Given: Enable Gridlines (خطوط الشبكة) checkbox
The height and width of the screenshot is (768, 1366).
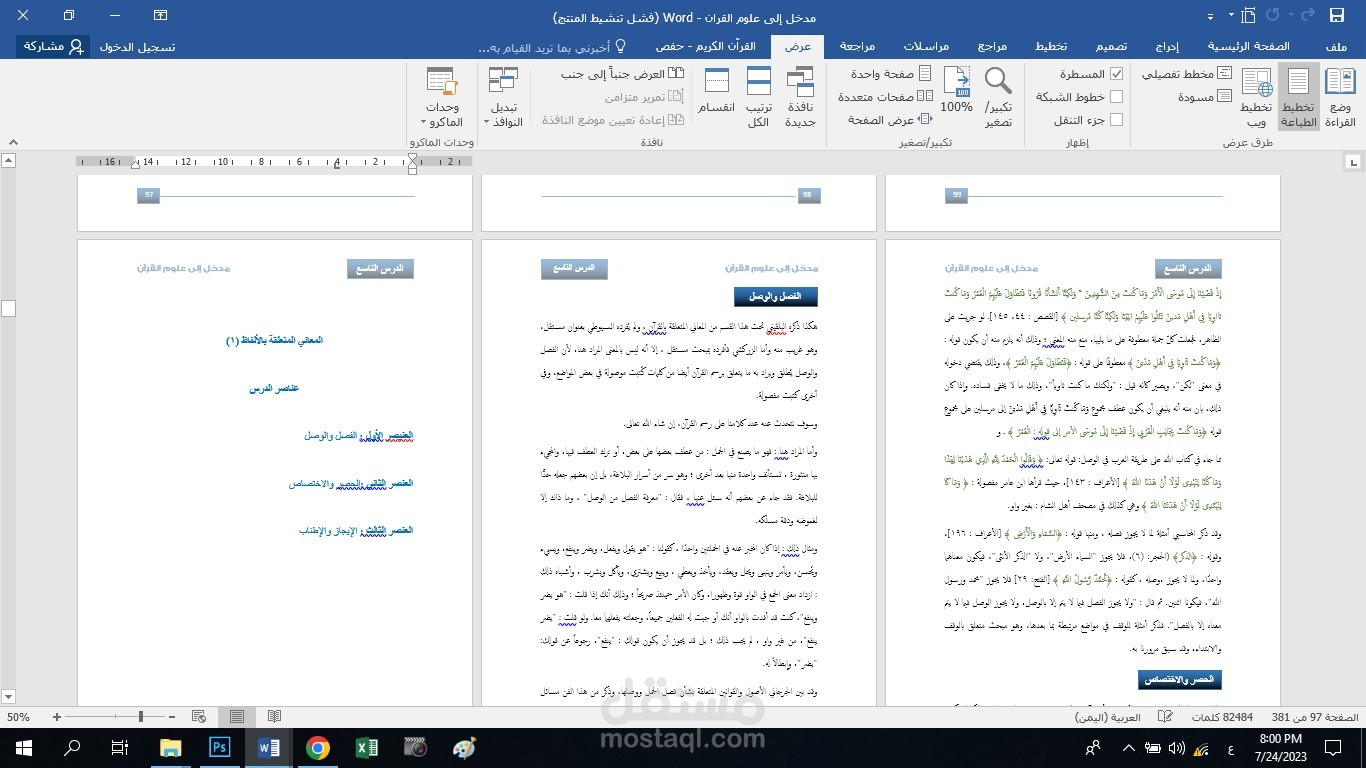Looking at the screenshot, I should (1117, 97).
